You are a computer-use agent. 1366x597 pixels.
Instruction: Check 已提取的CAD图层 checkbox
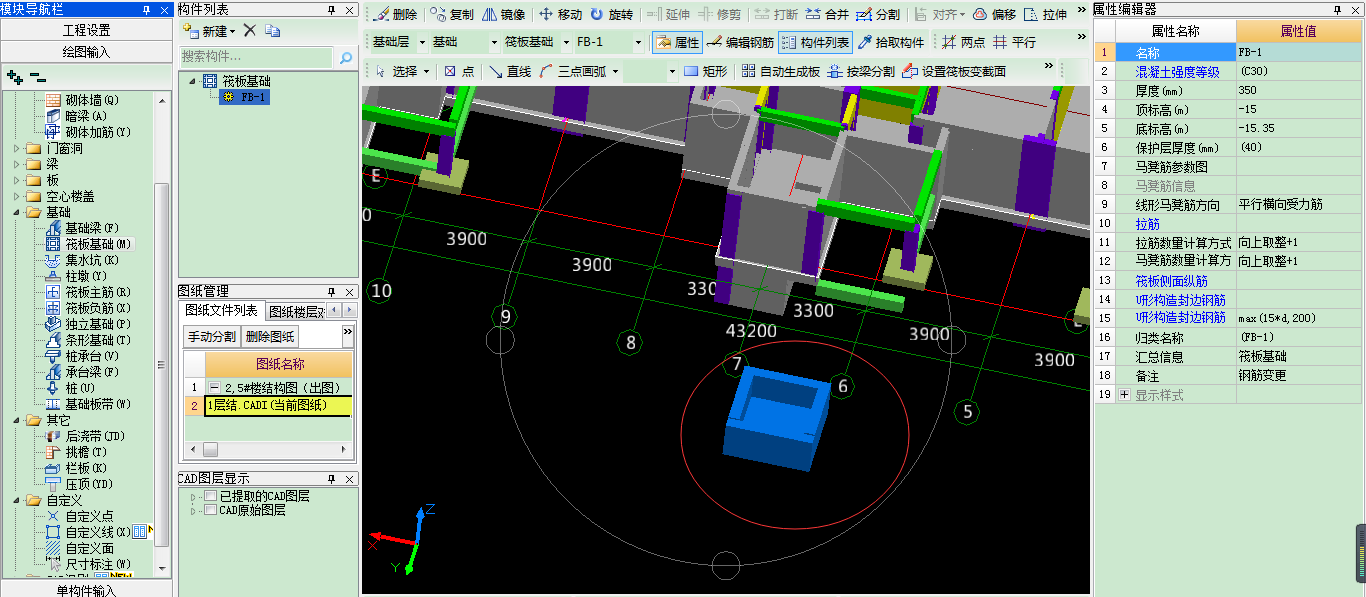pos(210,496)
